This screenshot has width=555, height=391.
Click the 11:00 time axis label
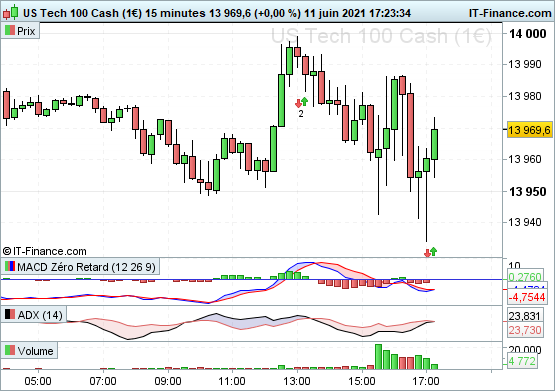[232, 381]
